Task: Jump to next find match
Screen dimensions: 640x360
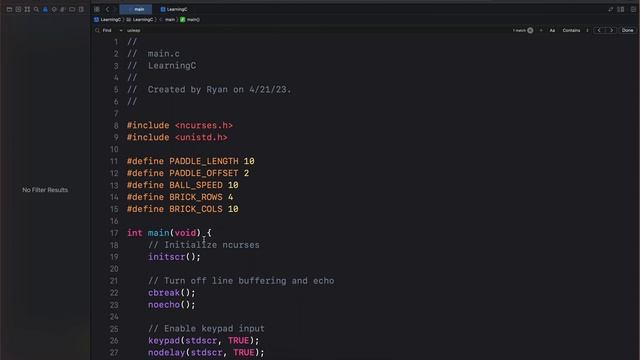Action: pos(611,31)
